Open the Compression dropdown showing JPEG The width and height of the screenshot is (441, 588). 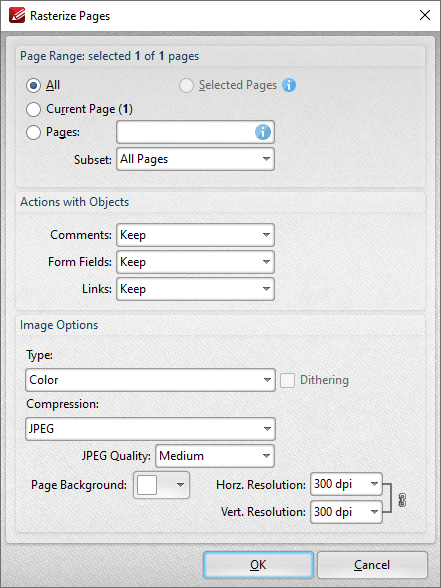(150, 429)
